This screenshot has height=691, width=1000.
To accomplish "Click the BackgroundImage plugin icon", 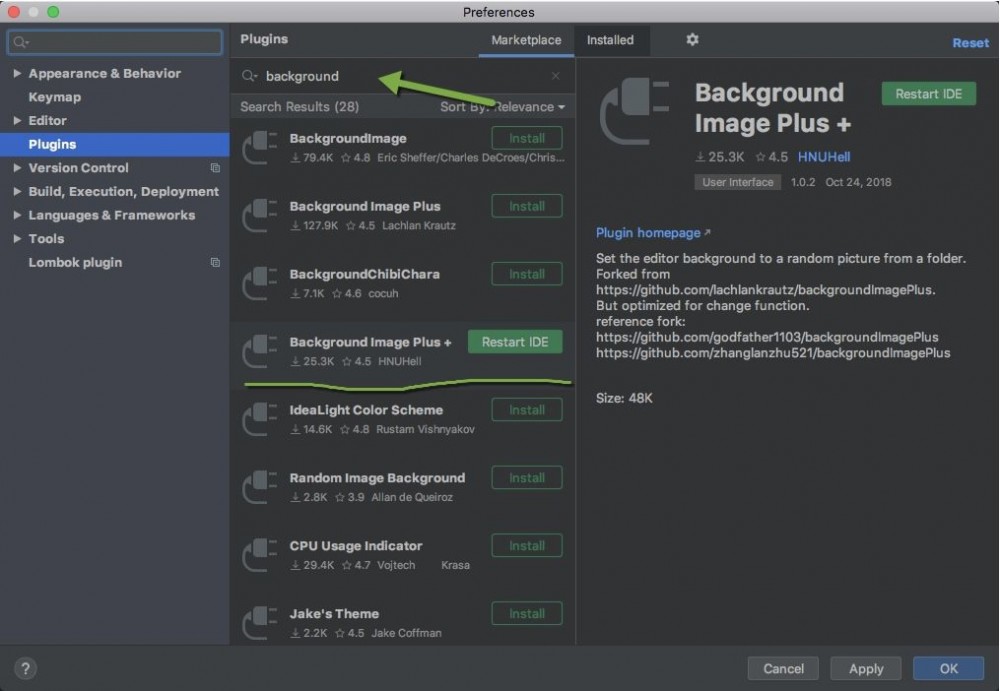I will 260,147.
